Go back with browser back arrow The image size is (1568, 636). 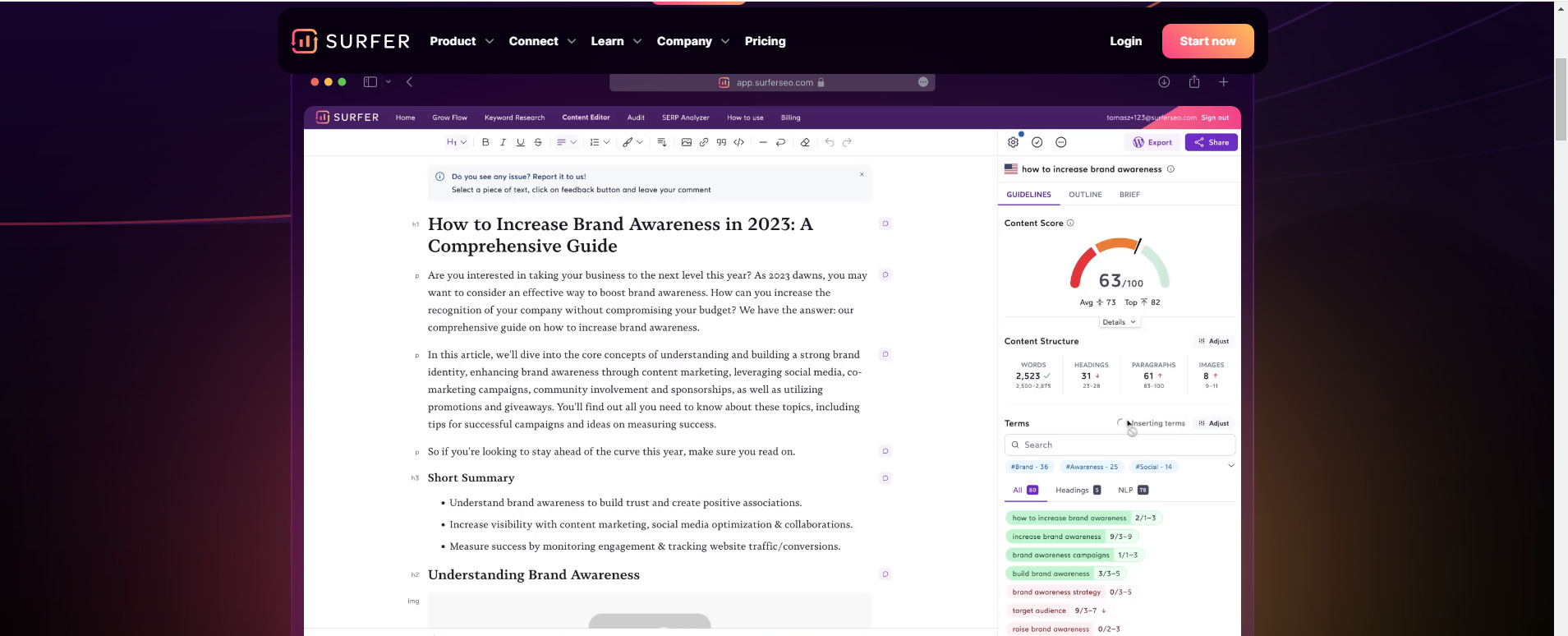(x=409, y=82)
